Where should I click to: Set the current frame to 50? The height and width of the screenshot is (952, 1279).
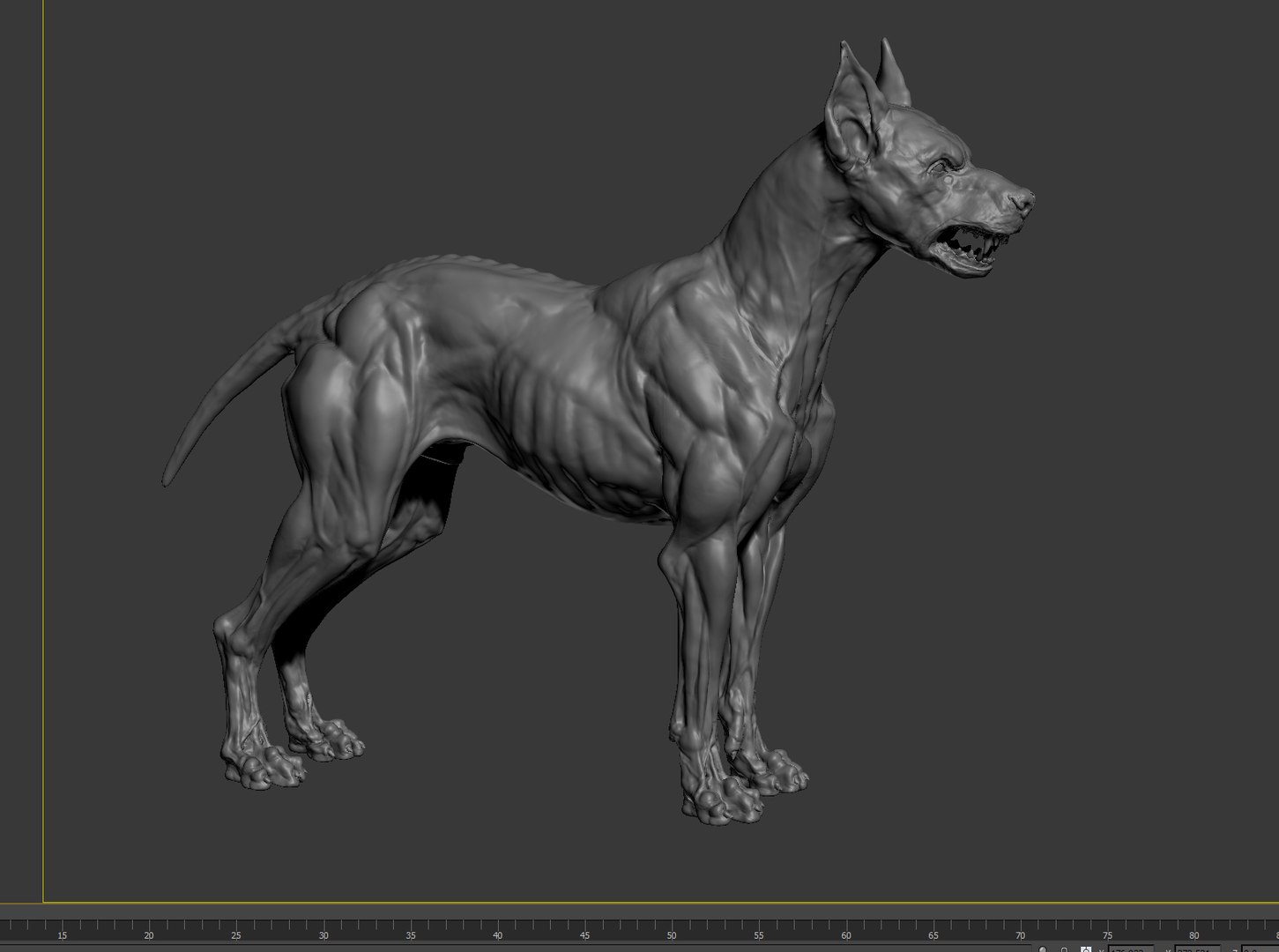coord(672,935)
